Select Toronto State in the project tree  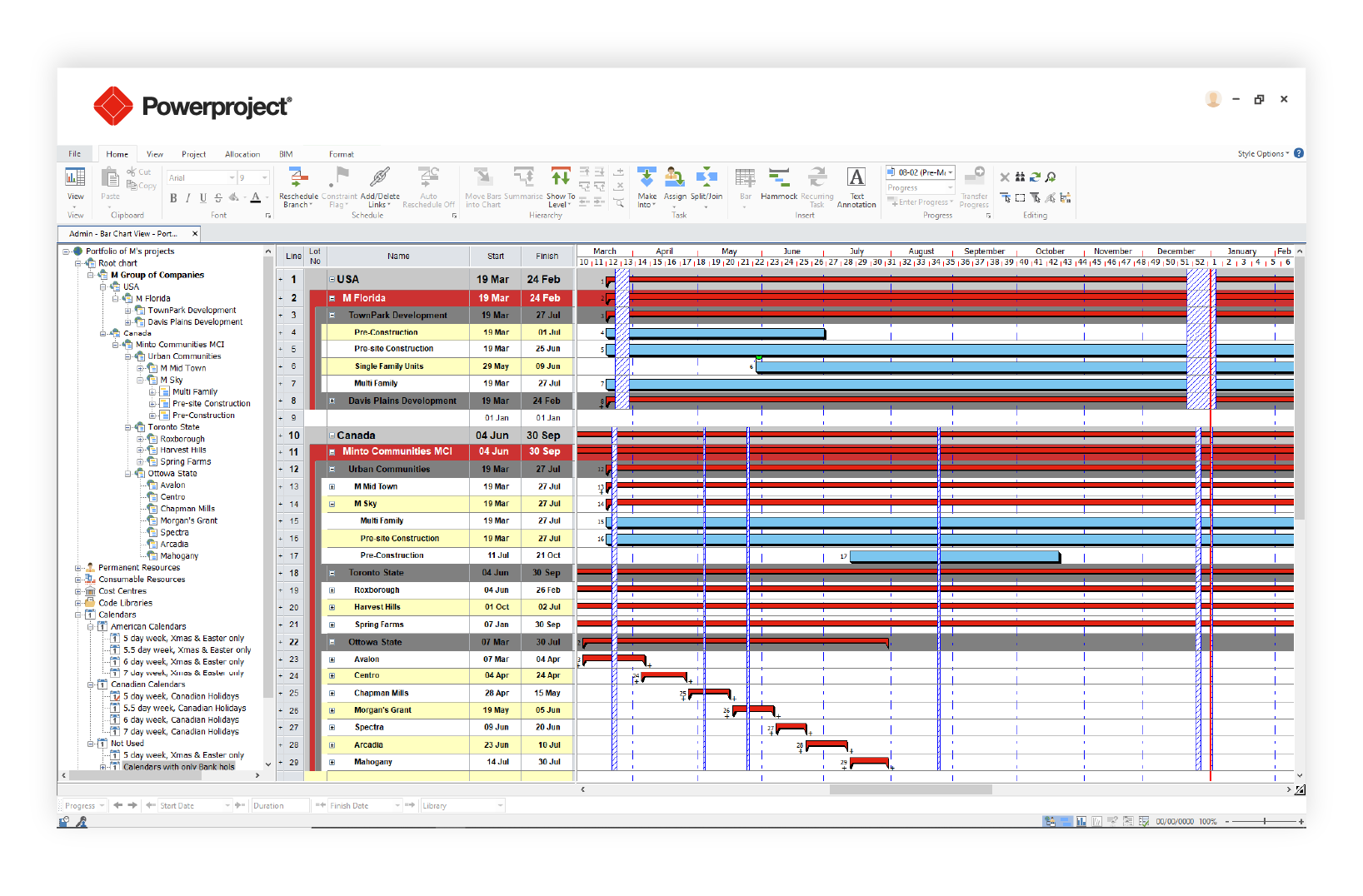[x=173, y=427]
